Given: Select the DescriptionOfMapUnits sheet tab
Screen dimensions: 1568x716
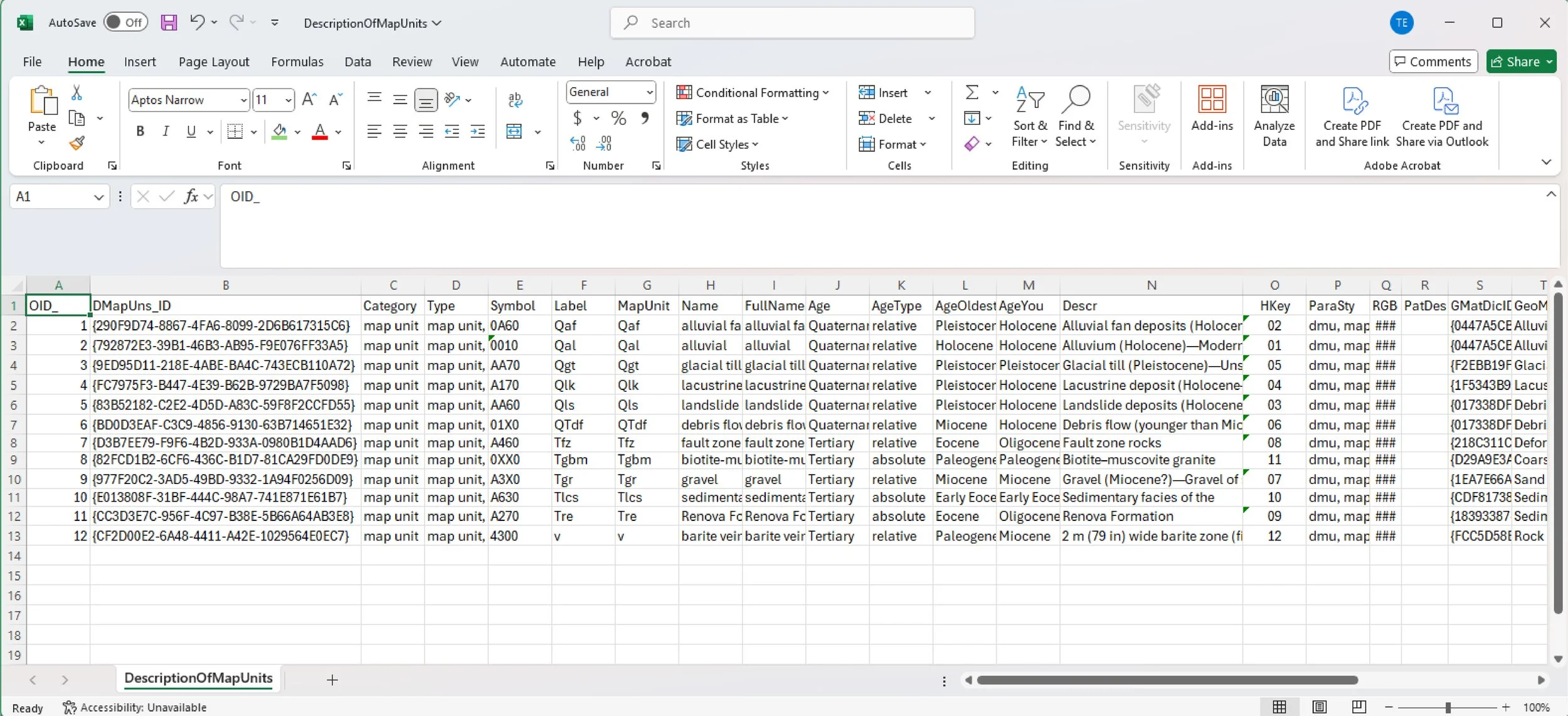Looking at the screenshot, I should click(198, 678).
